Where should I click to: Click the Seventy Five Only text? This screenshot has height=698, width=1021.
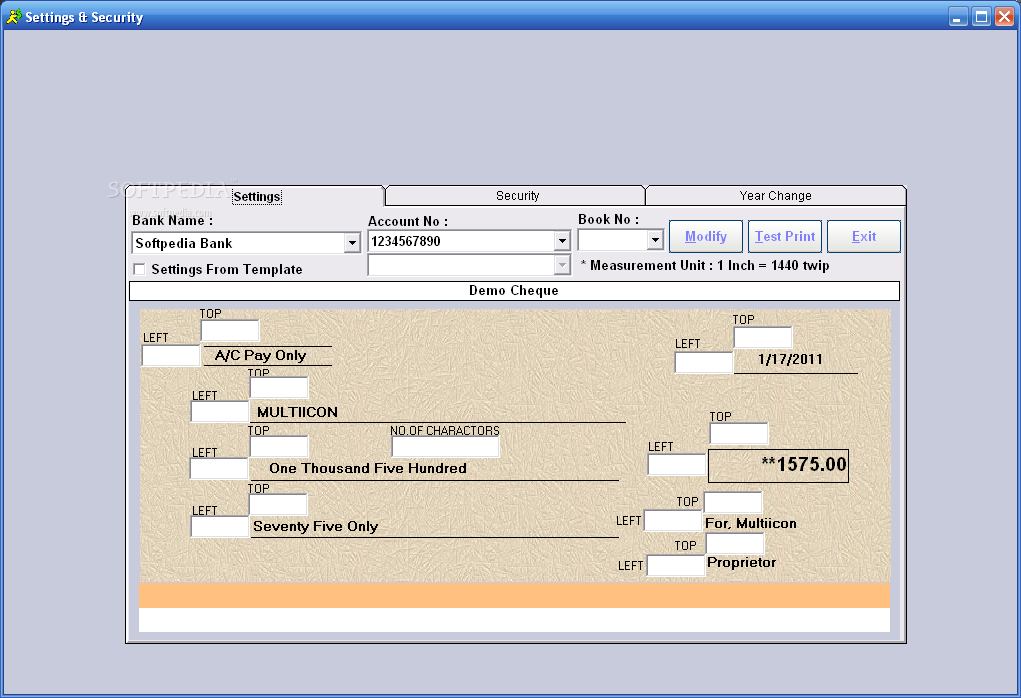(316, 526)
